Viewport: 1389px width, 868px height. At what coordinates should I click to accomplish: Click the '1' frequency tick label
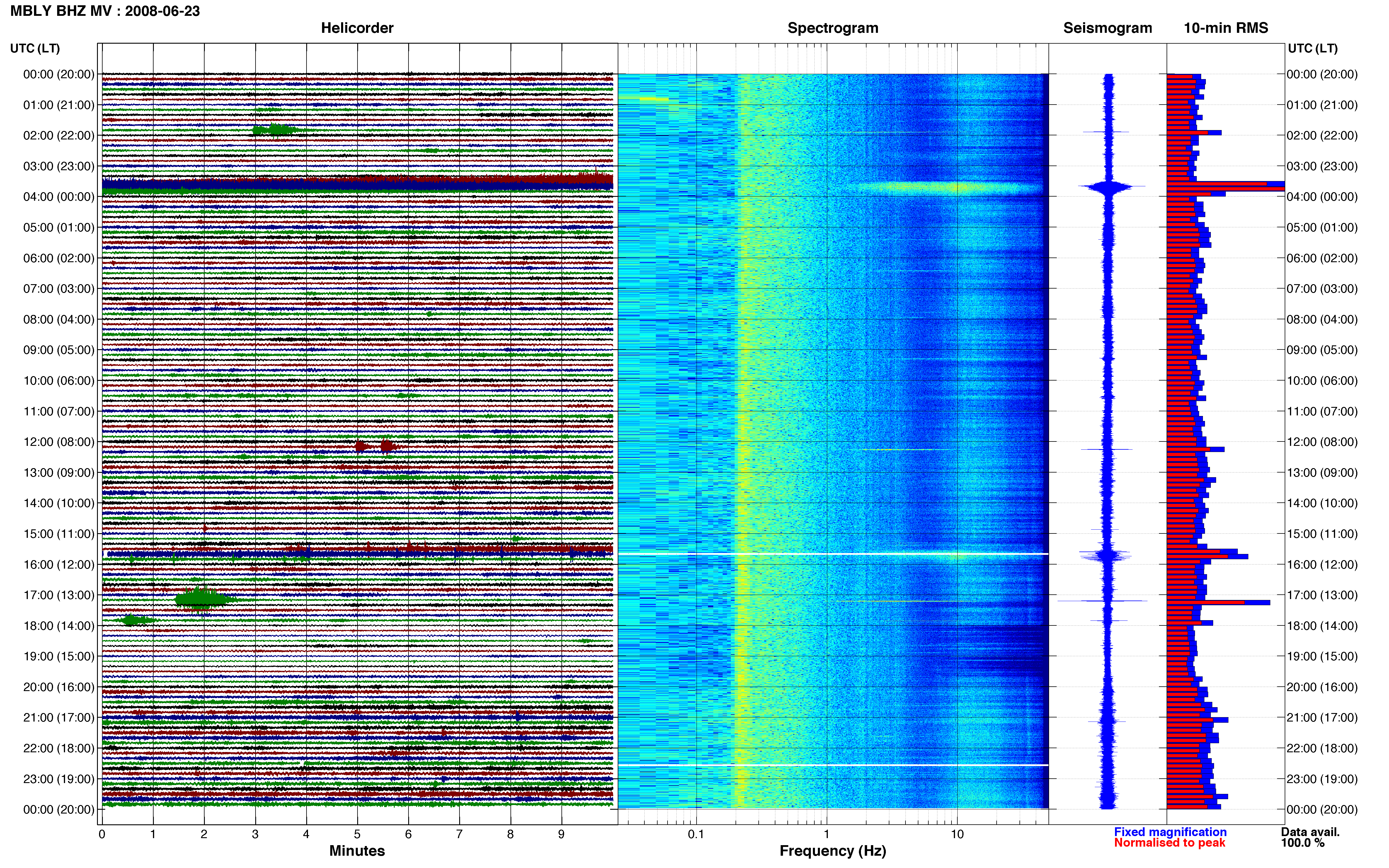[x=826, y=834]
